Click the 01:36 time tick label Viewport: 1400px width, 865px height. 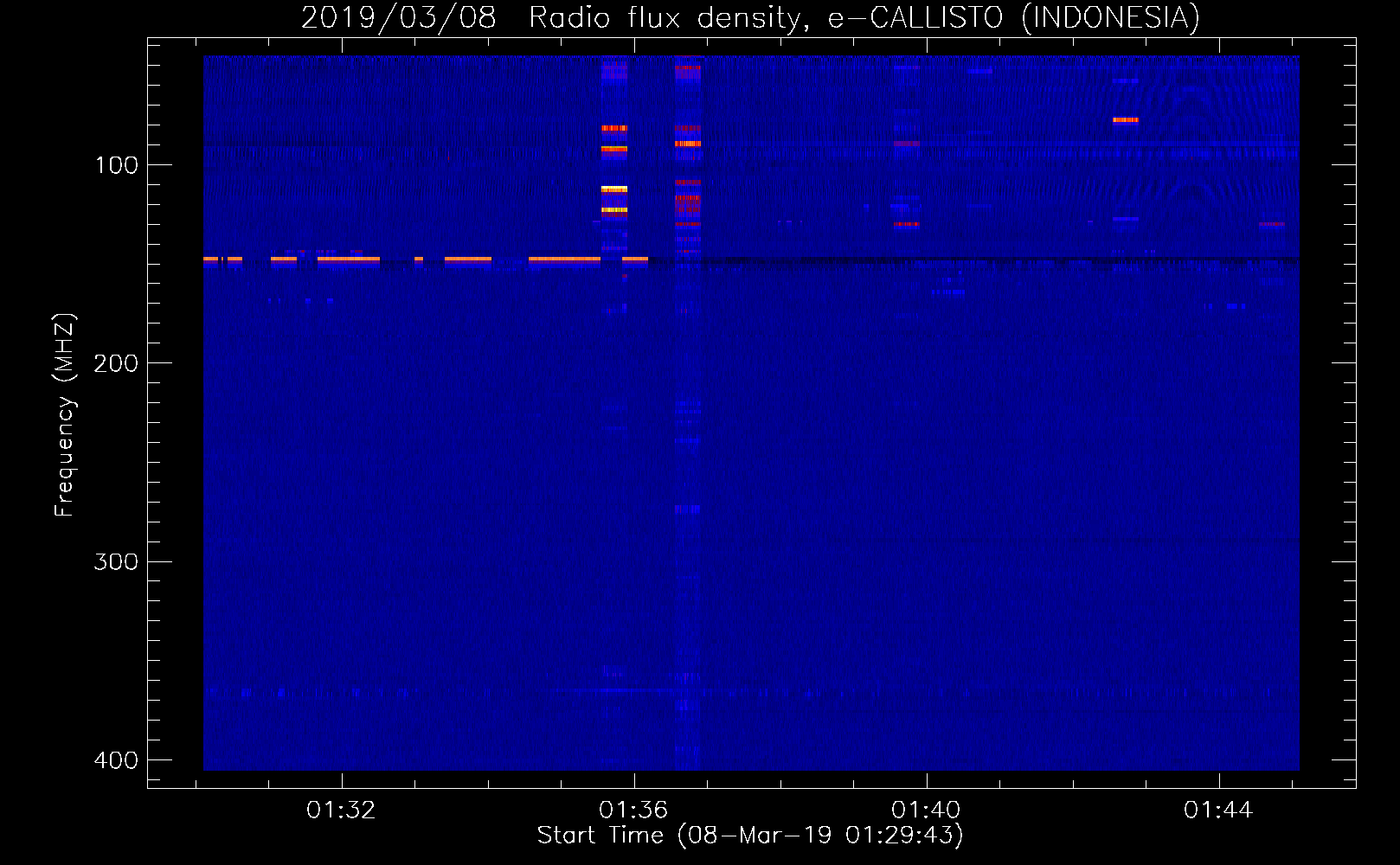click(633, 811)
